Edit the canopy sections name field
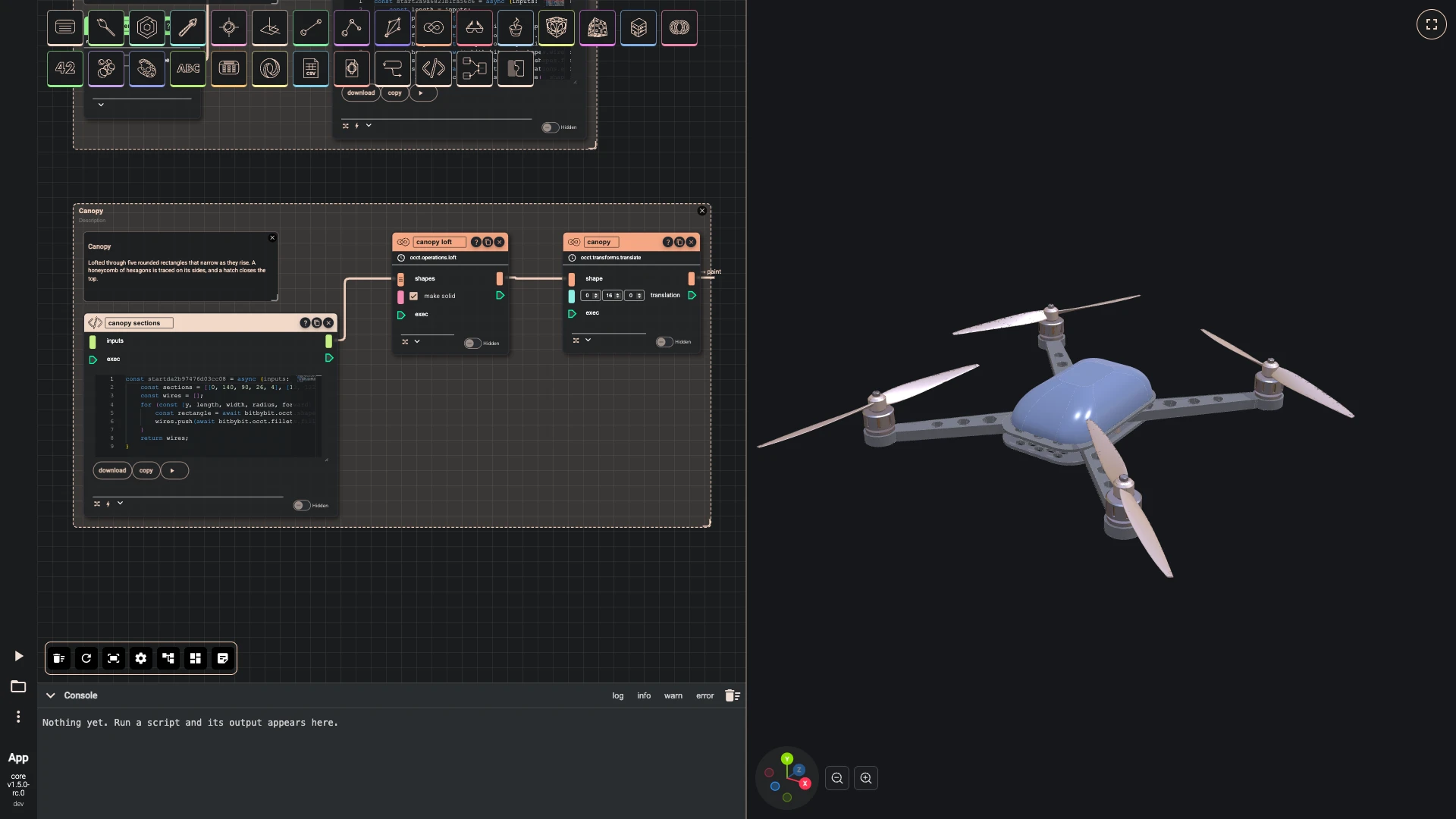 pos(140,323)
